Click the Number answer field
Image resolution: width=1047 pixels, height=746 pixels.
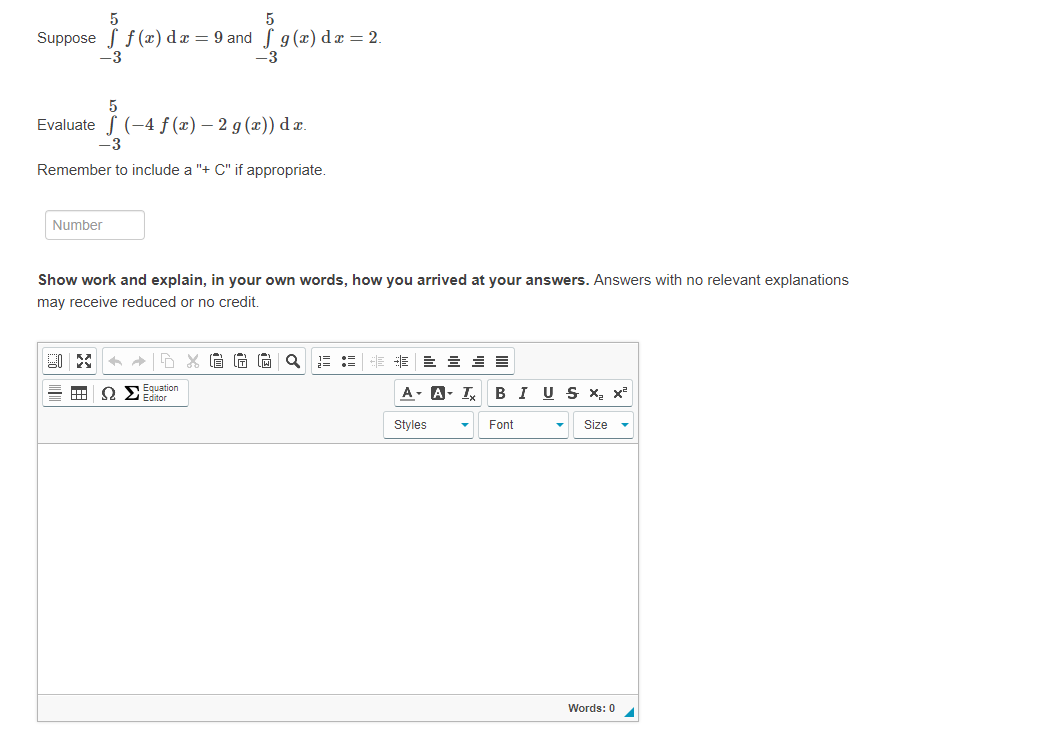tap(94, 224)
